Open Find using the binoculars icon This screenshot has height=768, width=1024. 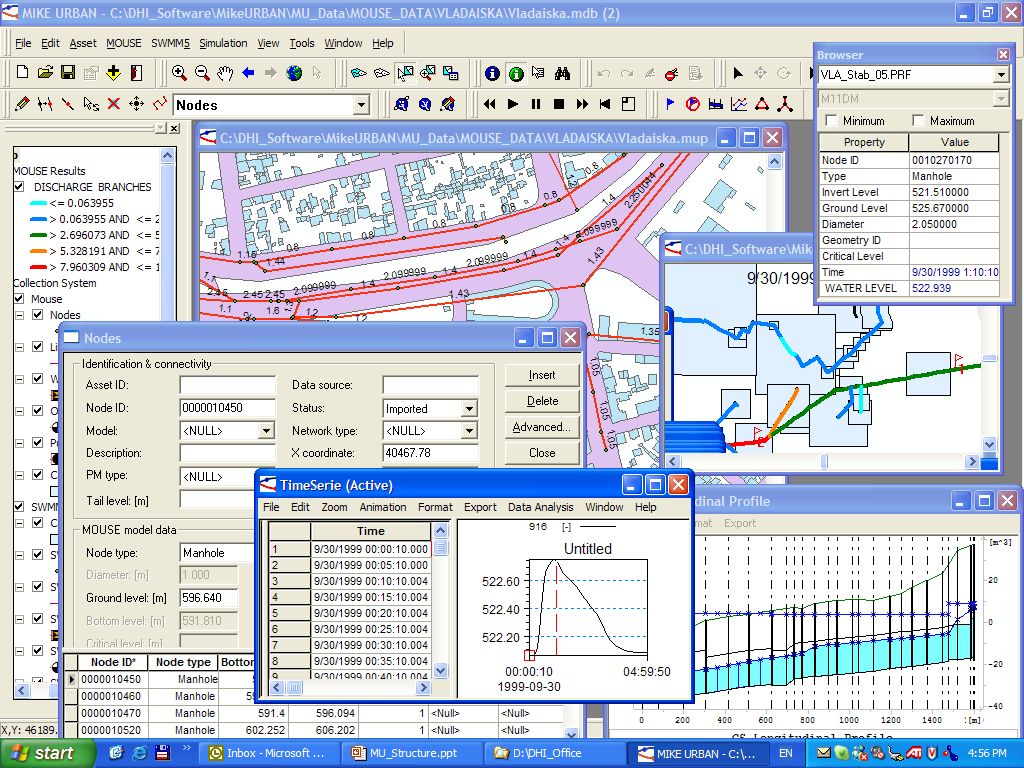click(562, 73)
